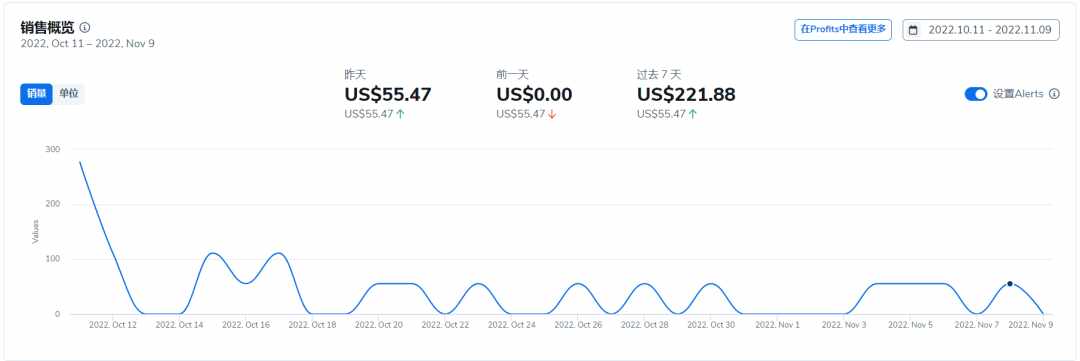Image resolution: width=1080 pixels, height=361 pixels.
Task: Click x-axis label 2022. Nov 5
Action: (911, 324)
